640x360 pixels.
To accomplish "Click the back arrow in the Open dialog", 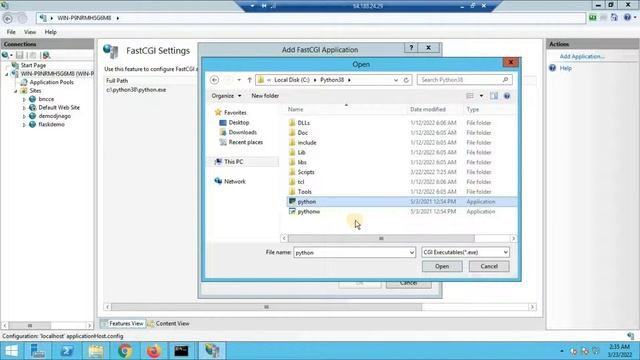I will [x=214, y=80].
